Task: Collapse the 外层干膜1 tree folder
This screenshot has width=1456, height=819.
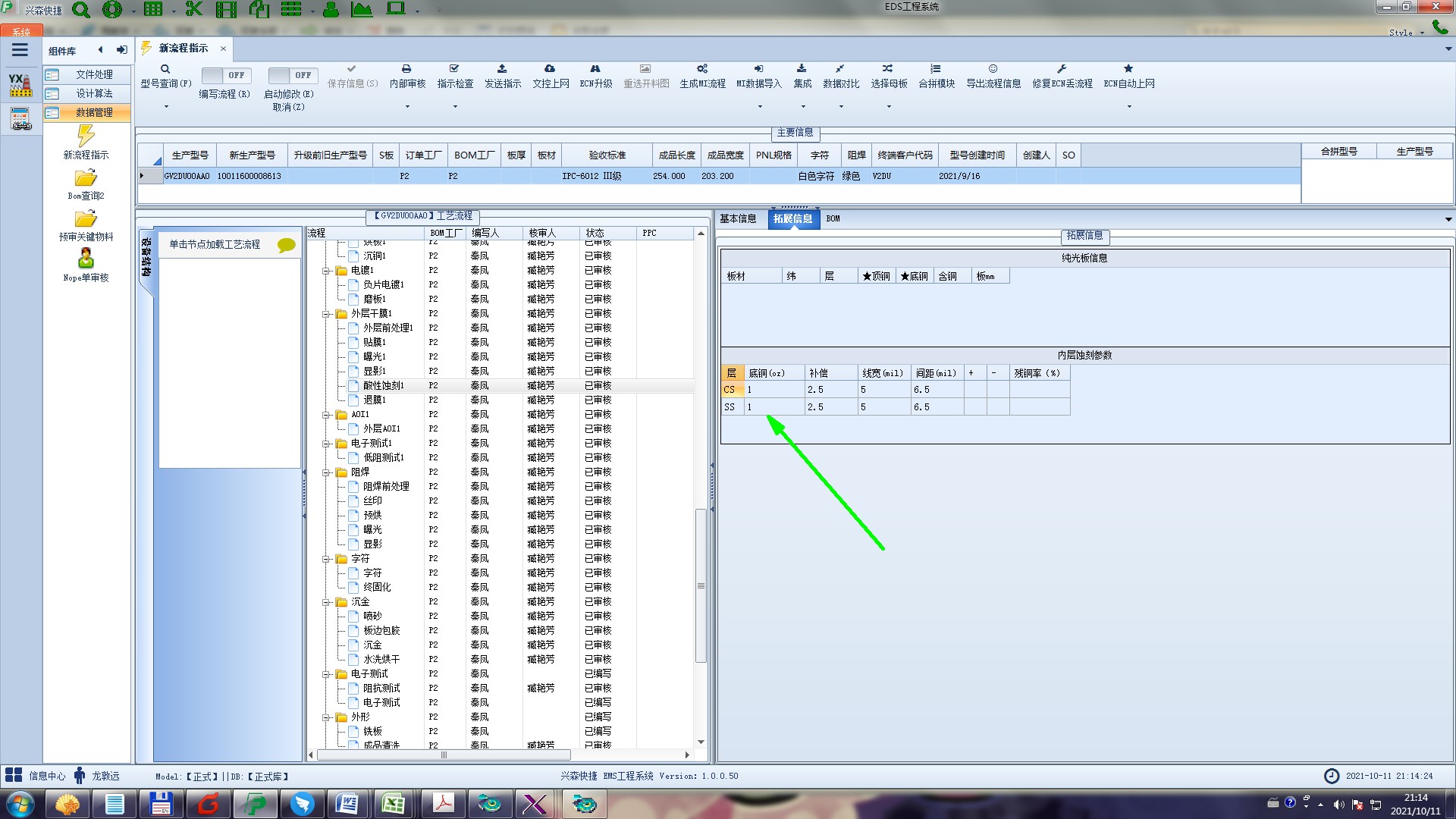Action: [x=326, y=314]
